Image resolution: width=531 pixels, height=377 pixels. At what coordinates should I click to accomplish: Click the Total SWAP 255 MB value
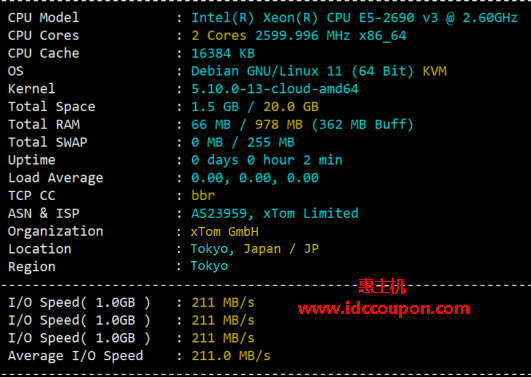click(x=271, y=142)
